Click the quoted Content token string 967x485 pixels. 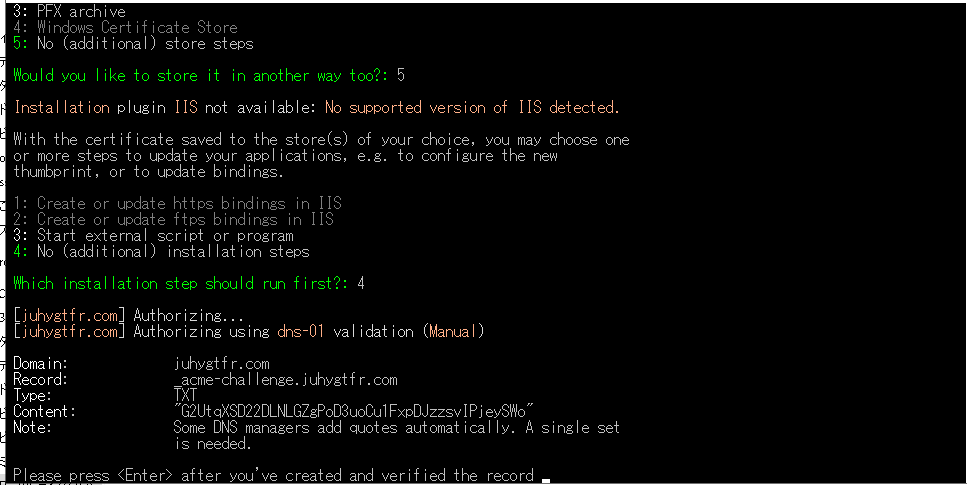pyautogui.click(x=353, y=412)
